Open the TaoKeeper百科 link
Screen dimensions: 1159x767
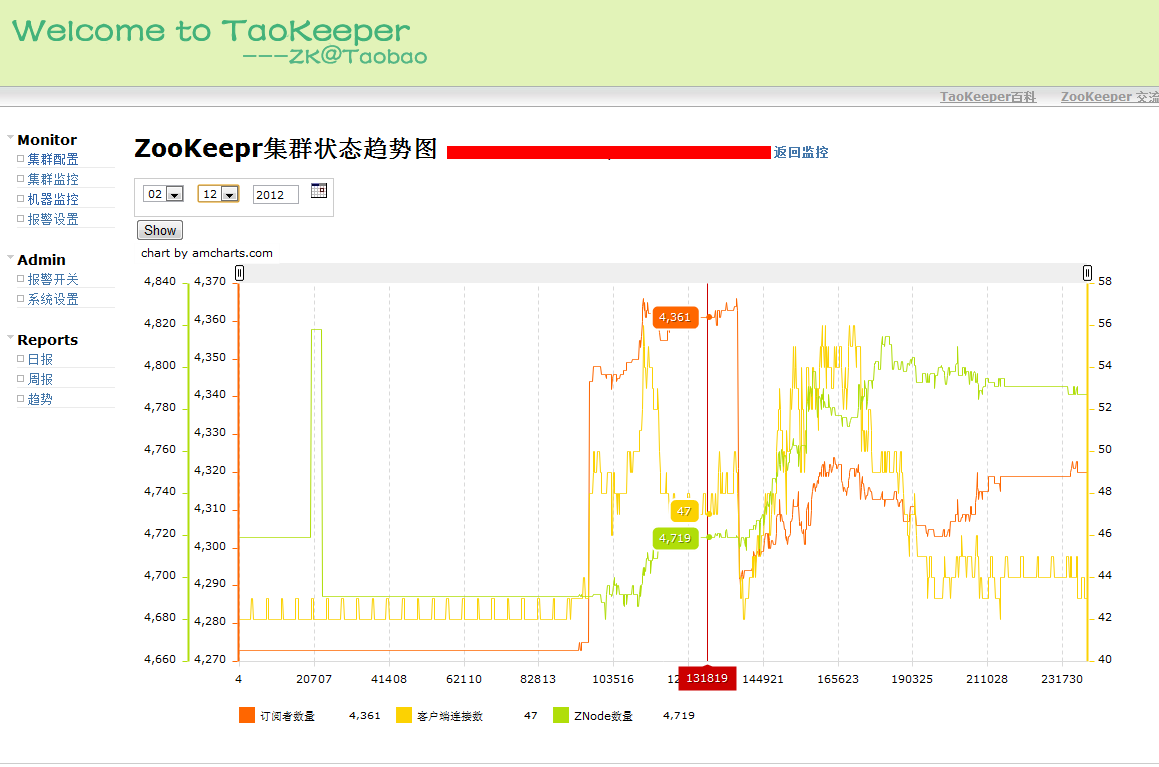click(988, 97)
